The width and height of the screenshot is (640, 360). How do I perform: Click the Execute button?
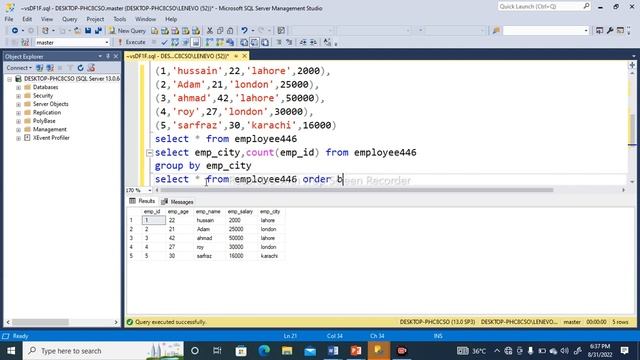tap(131, 42)
